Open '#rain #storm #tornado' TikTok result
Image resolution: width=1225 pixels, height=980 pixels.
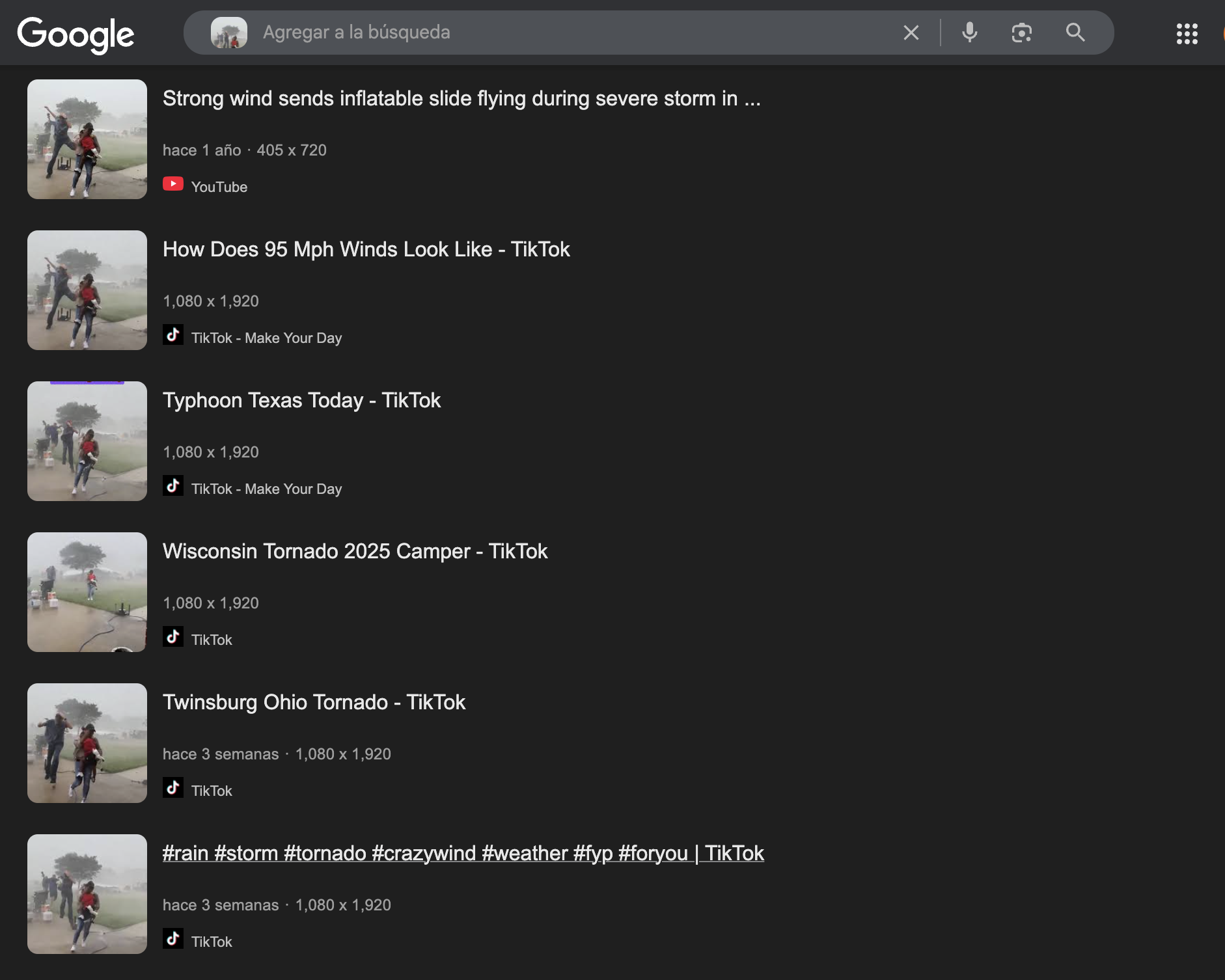point(463,853)
